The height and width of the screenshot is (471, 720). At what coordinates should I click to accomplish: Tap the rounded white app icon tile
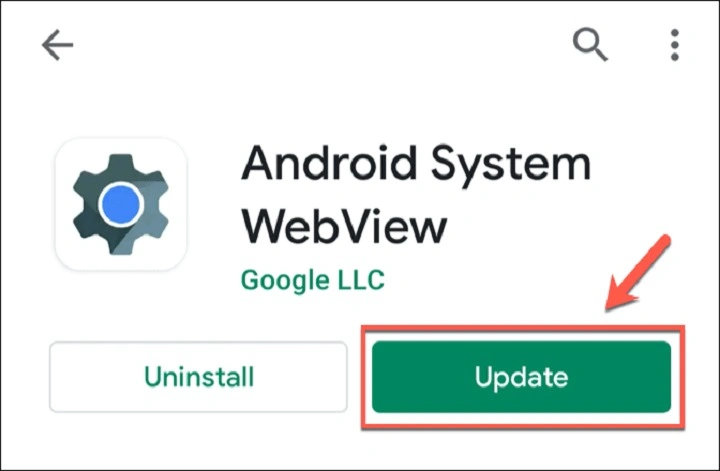tap(121, 204)
